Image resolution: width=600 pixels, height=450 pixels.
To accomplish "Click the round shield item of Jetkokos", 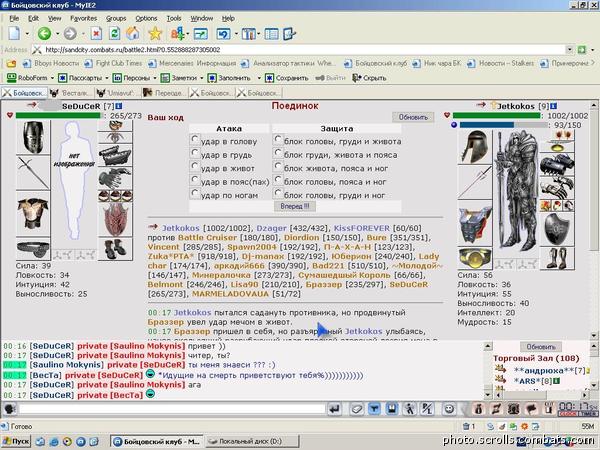I will 557,230.
